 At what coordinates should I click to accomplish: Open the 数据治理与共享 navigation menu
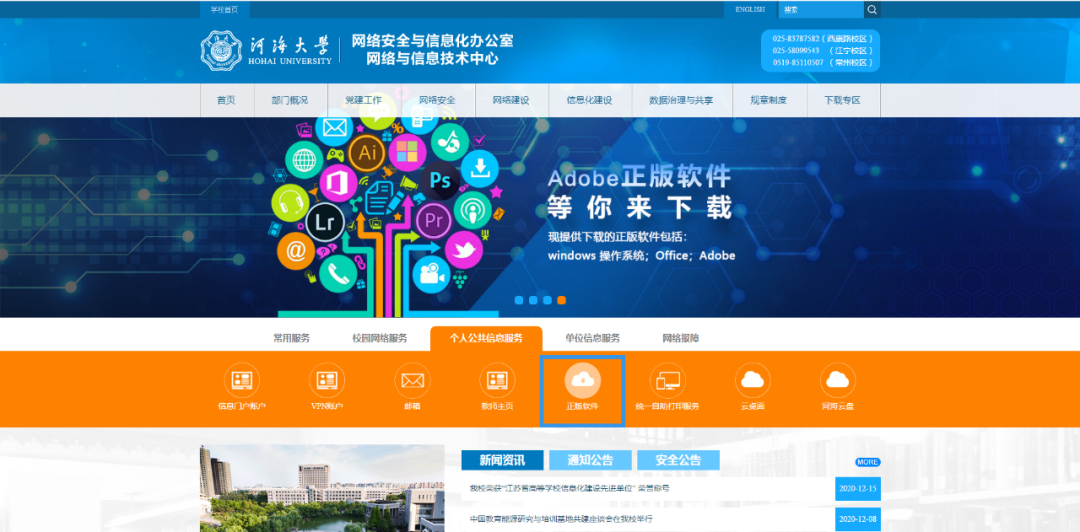tap(681, 101)
